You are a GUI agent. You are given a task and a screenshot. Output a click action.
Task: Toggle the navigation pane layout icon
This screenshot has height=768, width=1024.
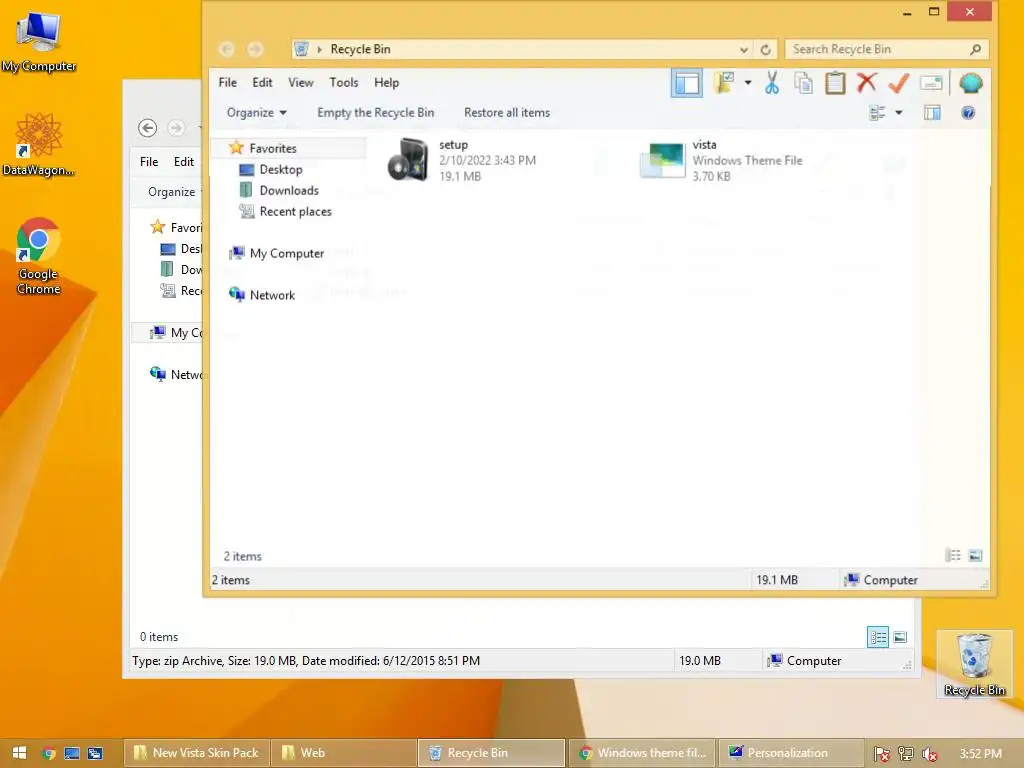point(686,83)
